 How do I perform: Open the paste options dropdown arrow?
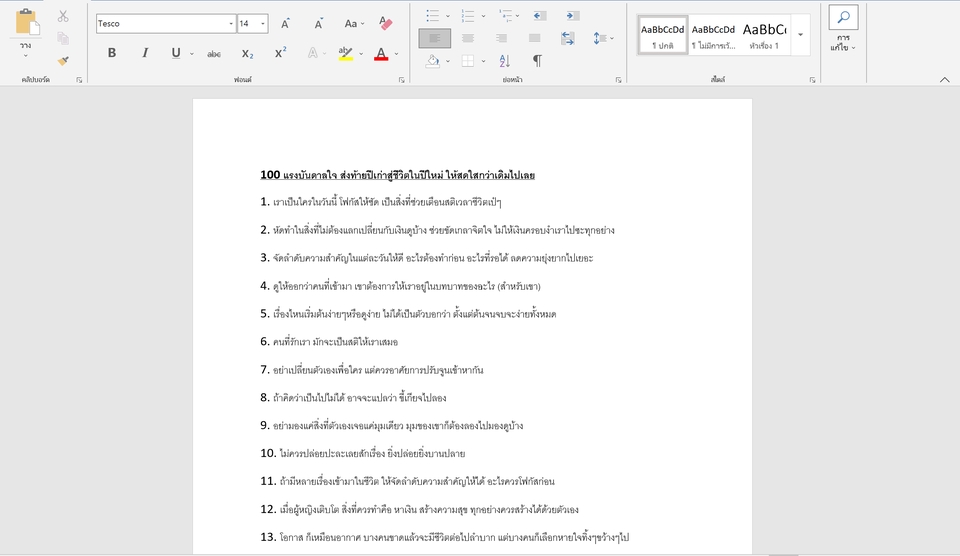click(x=25, y=56)
